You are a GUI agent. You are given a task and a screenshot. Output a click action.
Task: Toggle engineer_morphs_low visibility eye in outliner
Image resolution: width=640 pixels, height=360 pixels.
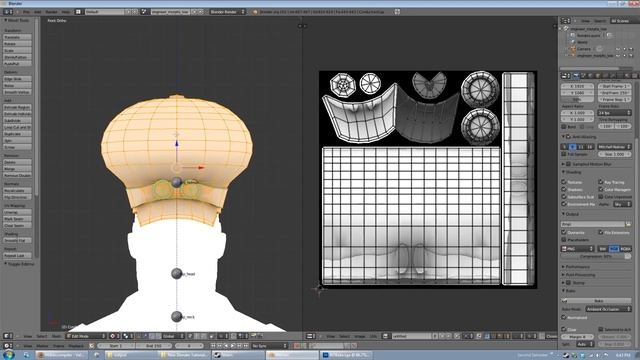(618, 56)
